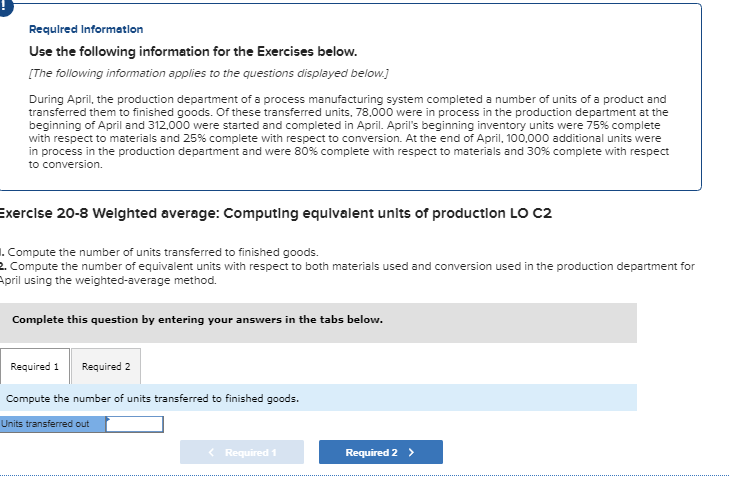Viewport: 729px width, 477px height.
Task: Click the Required information heading
Action: click(x=86, y=29)
